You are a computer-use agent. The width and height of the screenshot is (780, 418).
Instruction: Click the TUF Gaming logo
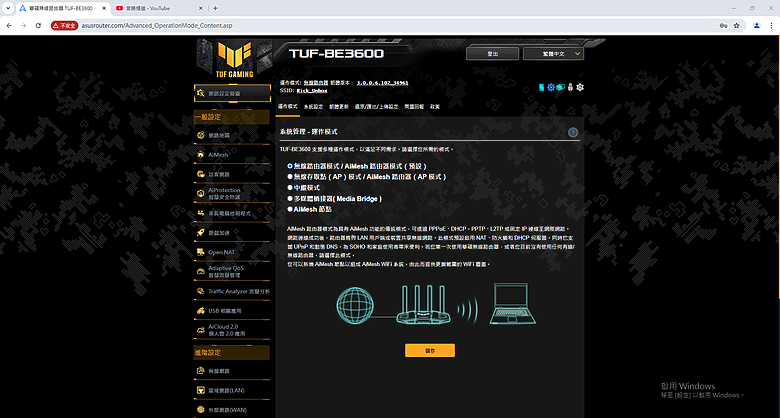point(234,60)
